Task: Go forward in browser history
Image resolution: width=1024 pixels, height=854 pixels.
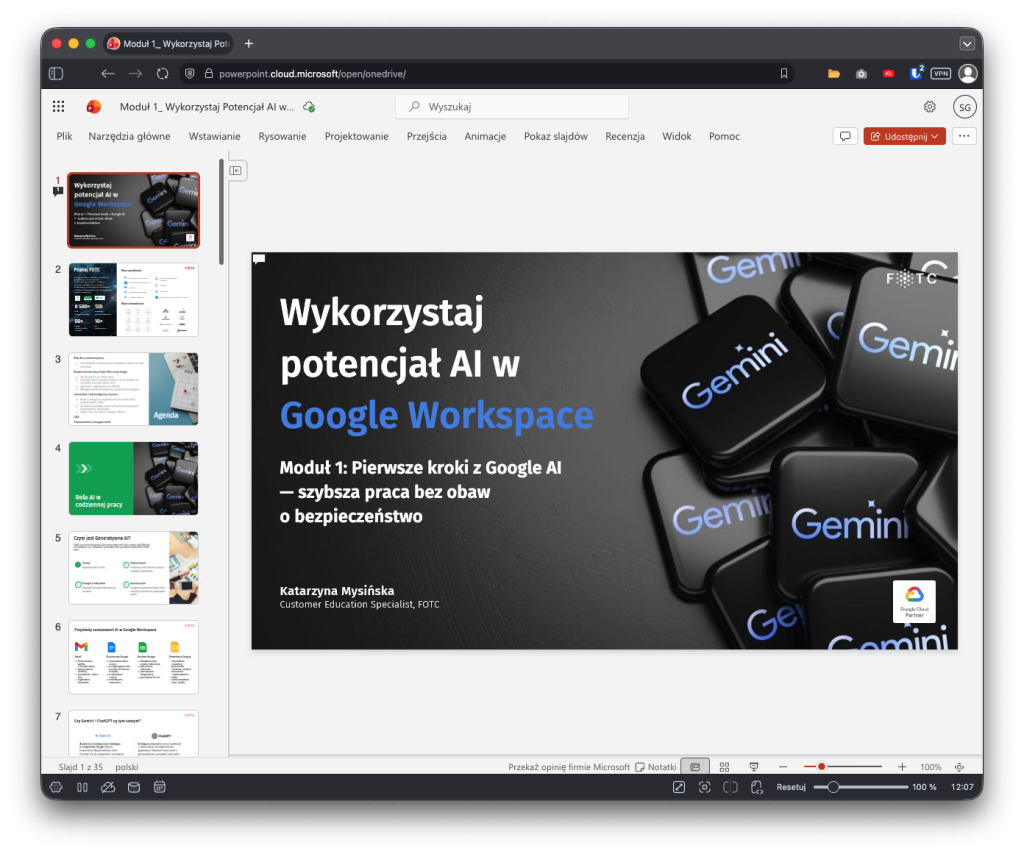Action: coord(135,74)
